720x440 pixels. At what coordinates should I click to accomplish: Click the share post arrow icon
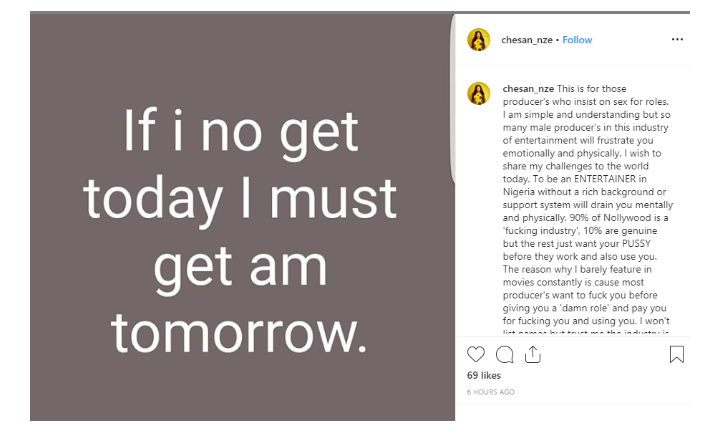532,354
